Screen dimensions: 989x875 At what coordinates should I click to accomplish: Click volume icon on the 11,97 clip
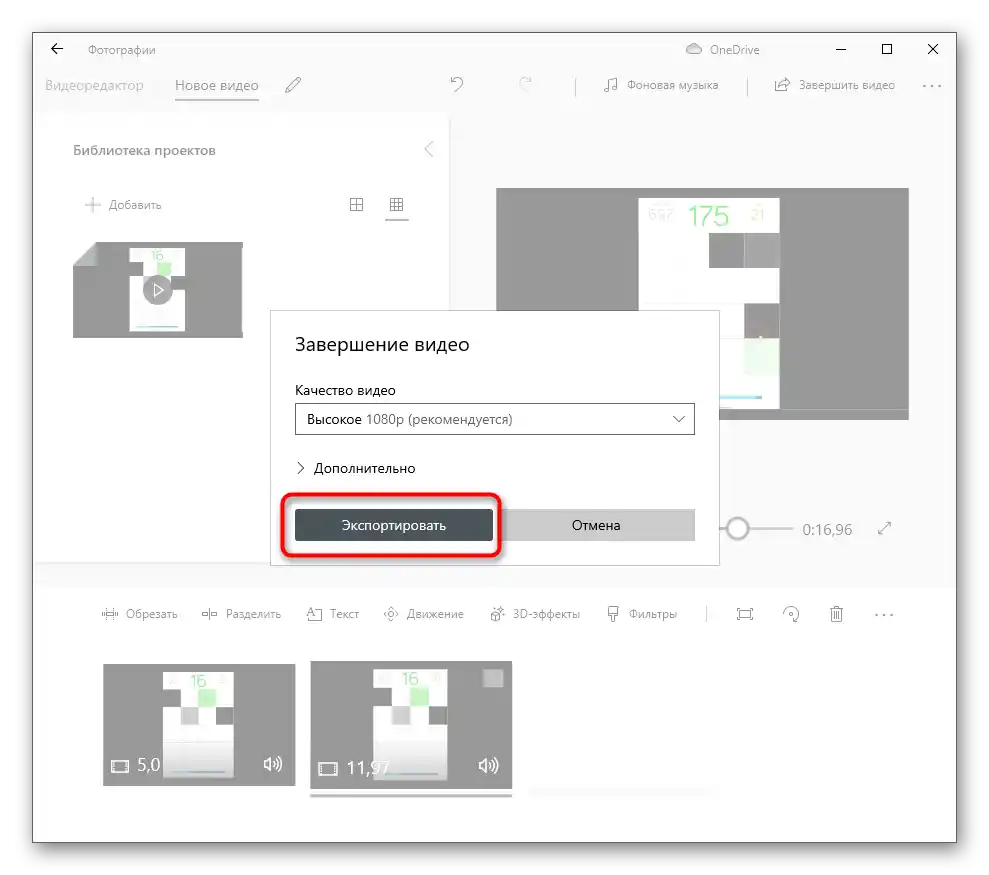tap(488, 766)
